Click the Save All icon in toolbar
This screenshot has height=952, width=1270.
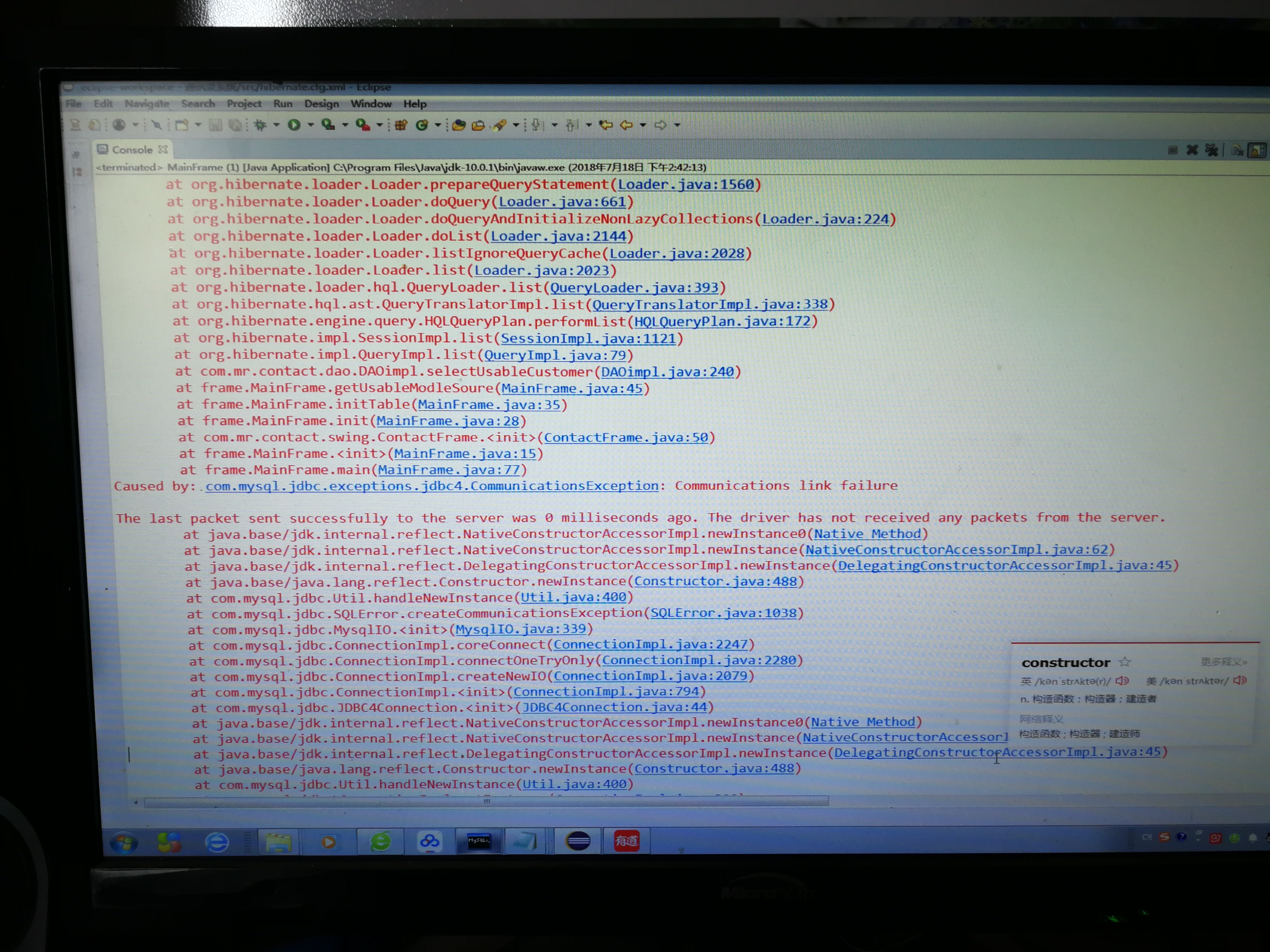235,124
